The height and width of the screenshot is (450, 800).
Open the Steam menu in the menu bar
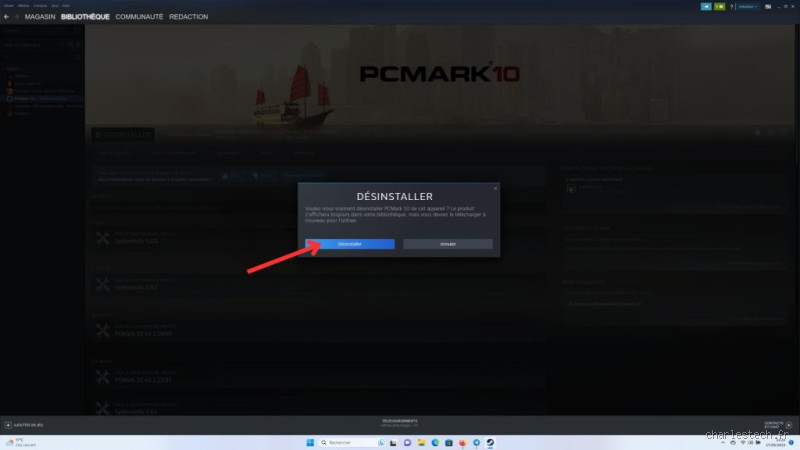[x=9, y=6]
